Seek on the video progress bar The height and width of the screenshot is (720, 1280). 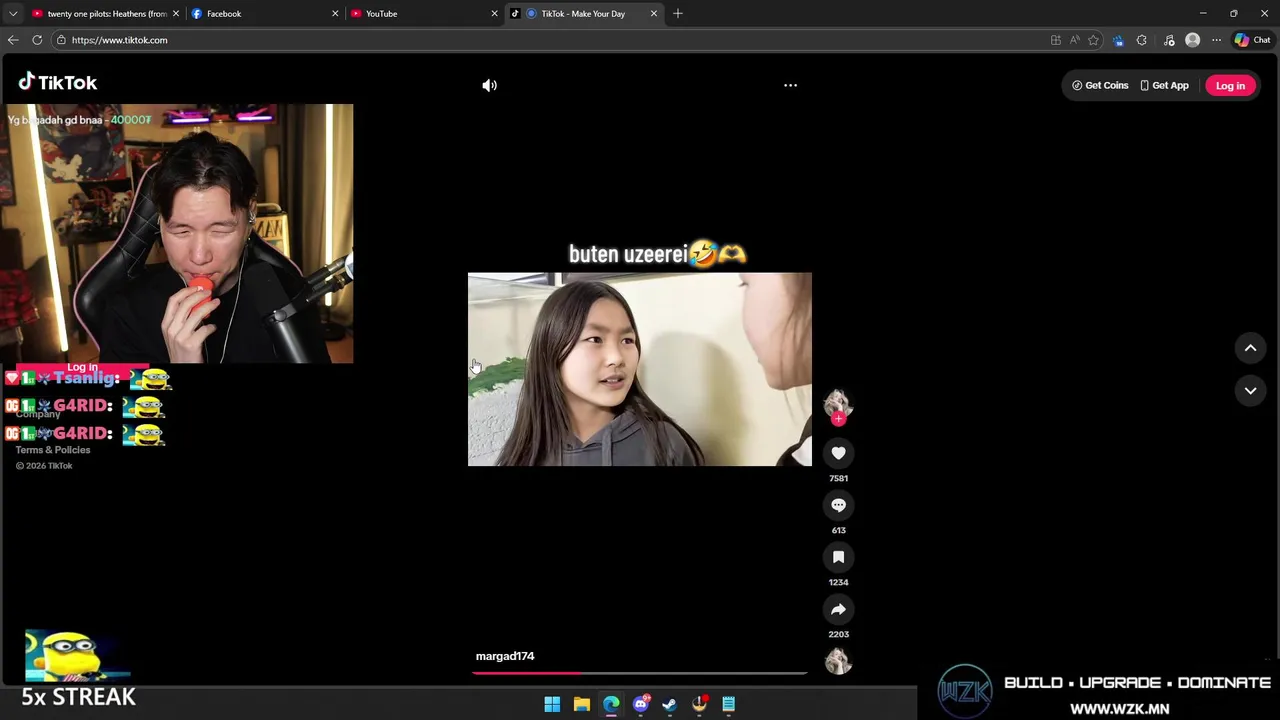point(640,672)
